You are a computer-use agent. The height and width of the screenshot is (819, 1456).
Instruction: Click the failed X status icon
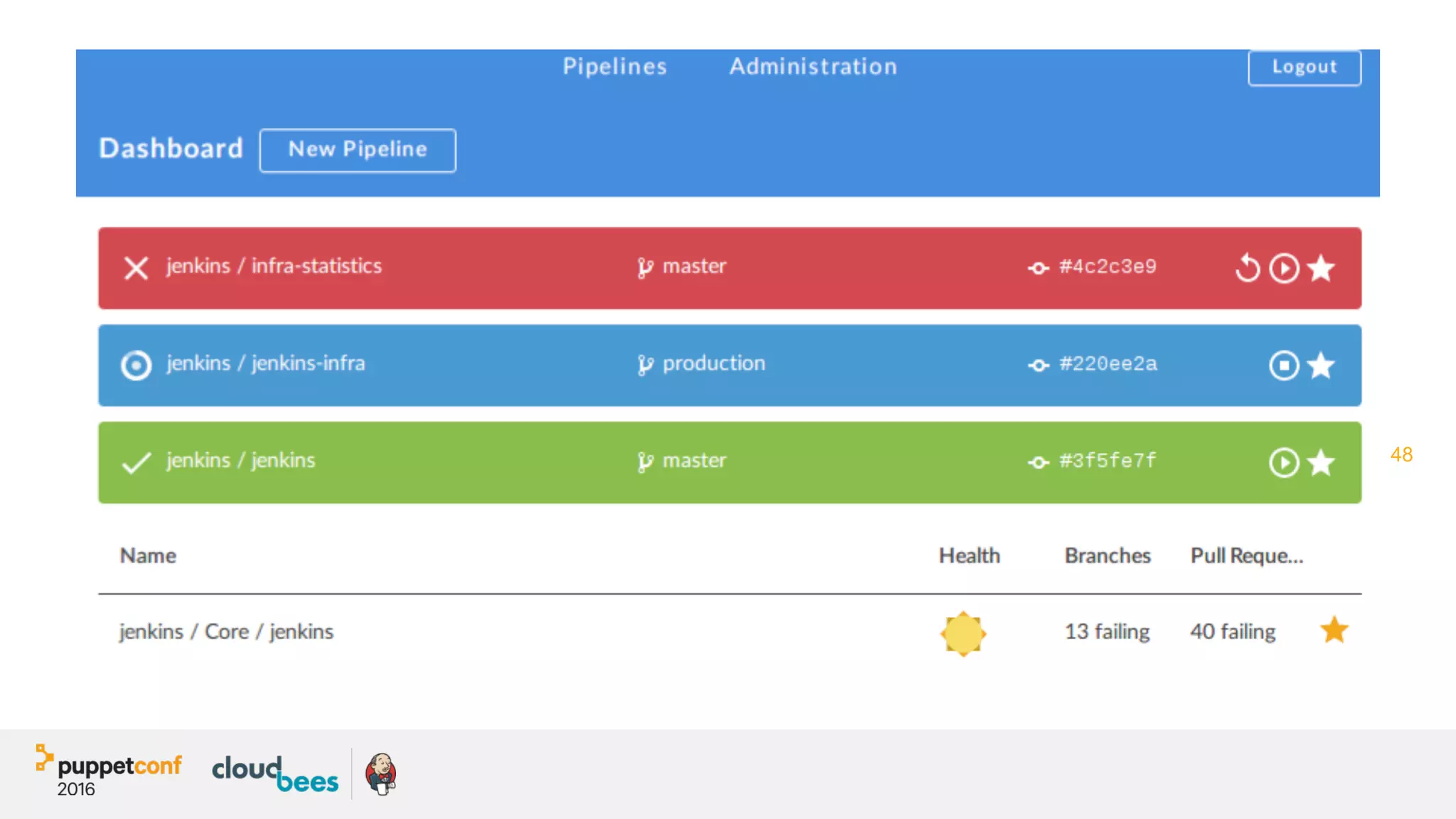click(x=136, y=268)
